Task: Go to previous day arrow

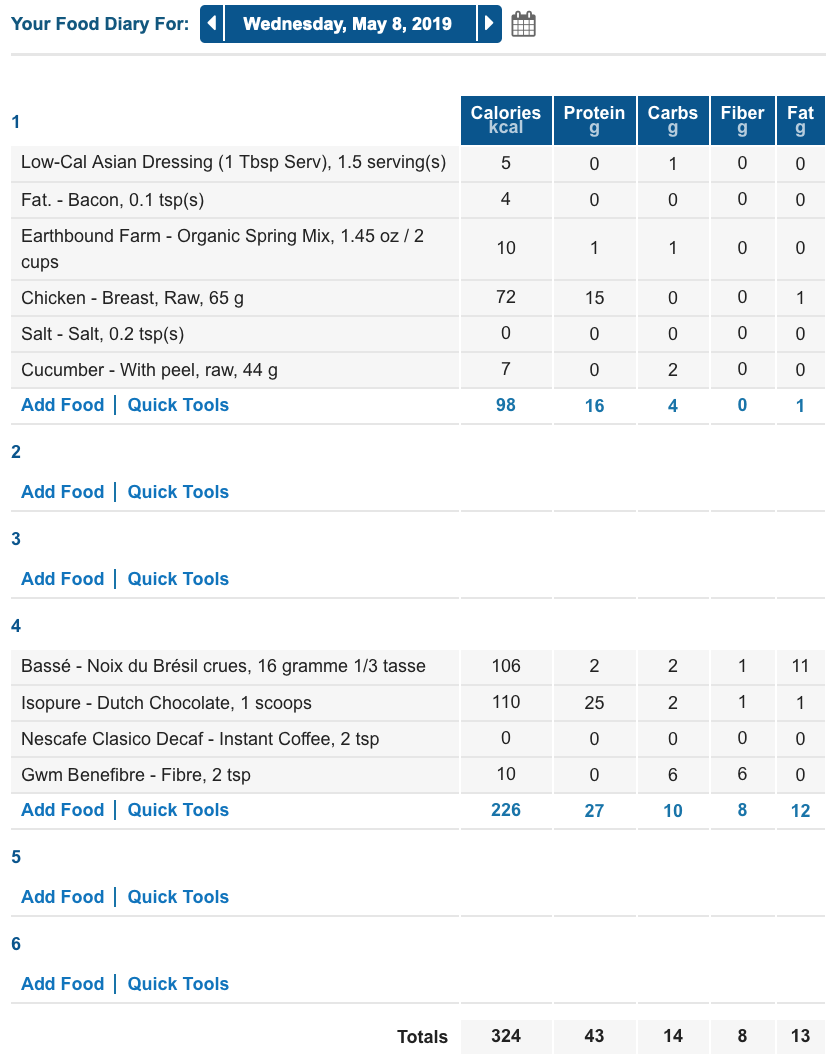Action: pos(212,24)
